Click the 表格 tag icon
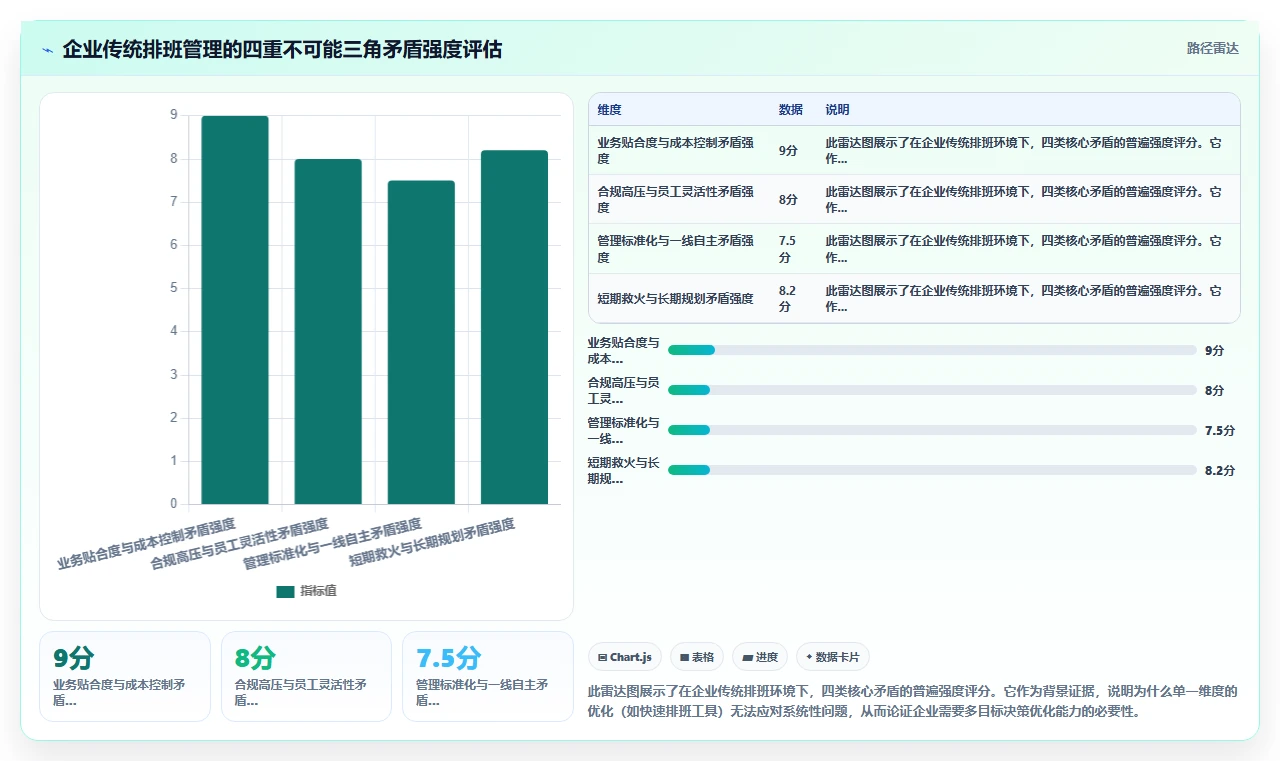The image size is (1280, 761). click(x=684, y=657)
